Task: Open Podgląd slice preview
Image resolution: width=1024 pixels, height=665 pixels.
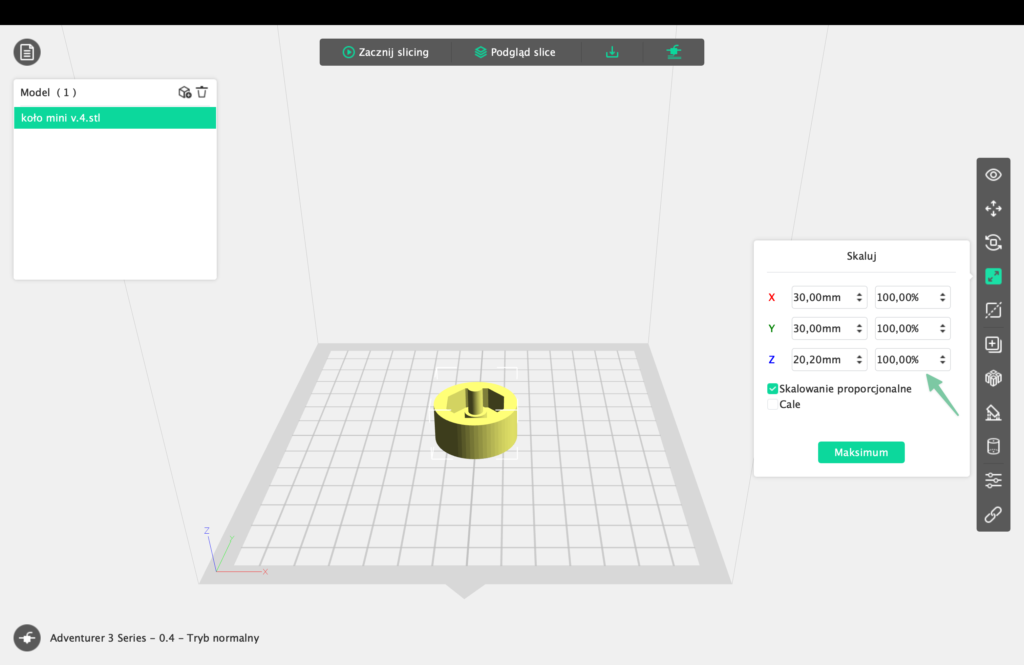Action: [515, 52]
